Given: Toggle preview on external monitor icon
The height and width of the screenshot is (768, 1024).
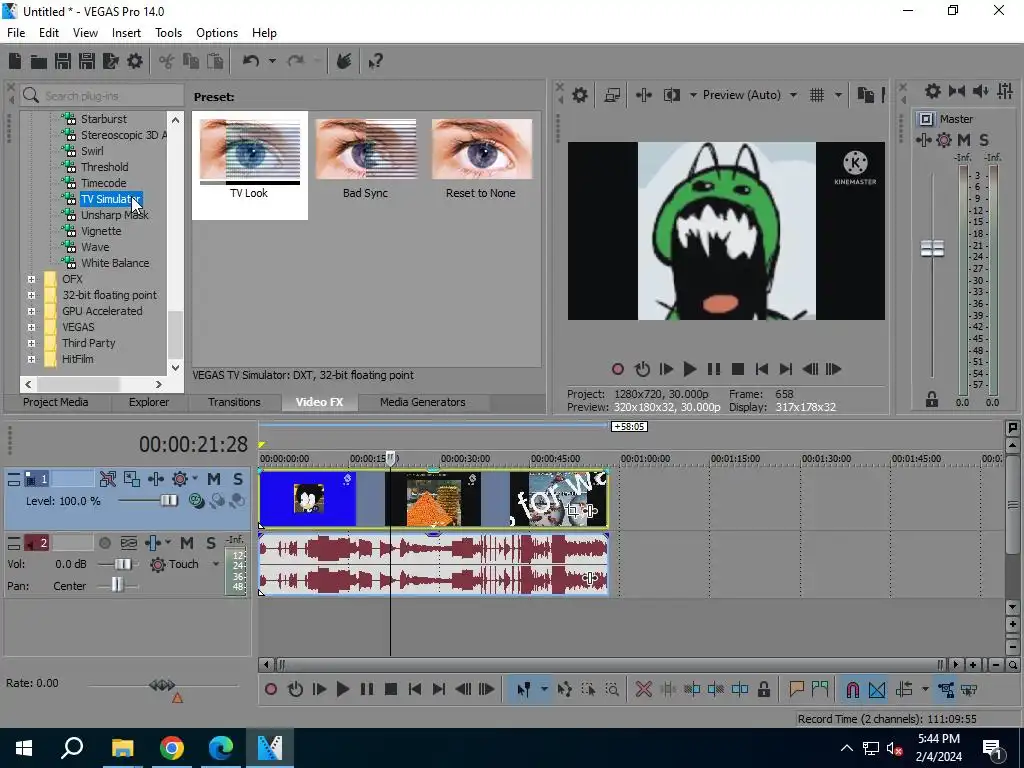Looking at the screenshot, I should (612, 95).
